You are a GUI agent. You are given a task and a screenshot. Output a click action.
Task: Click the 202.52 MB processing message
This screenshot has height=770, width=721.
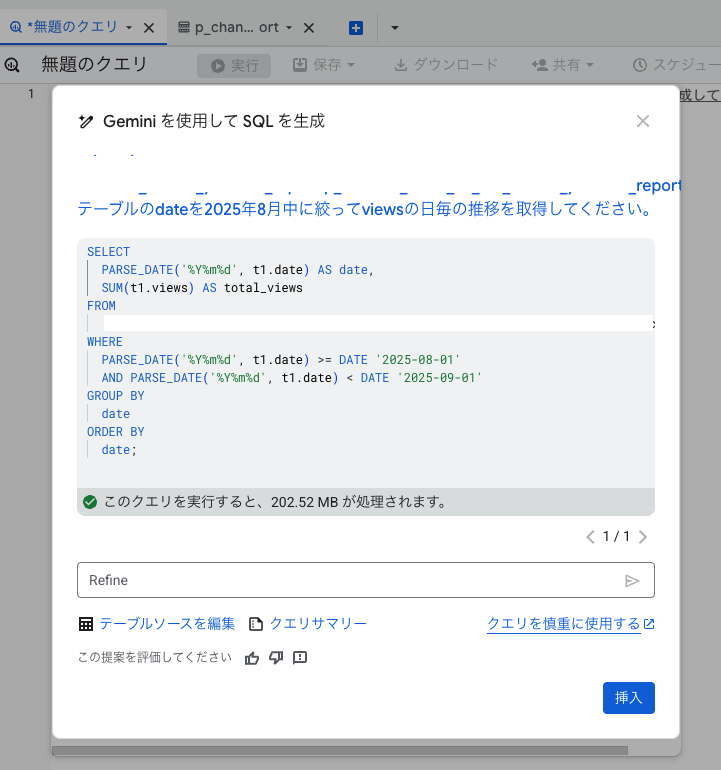(275, 502)
